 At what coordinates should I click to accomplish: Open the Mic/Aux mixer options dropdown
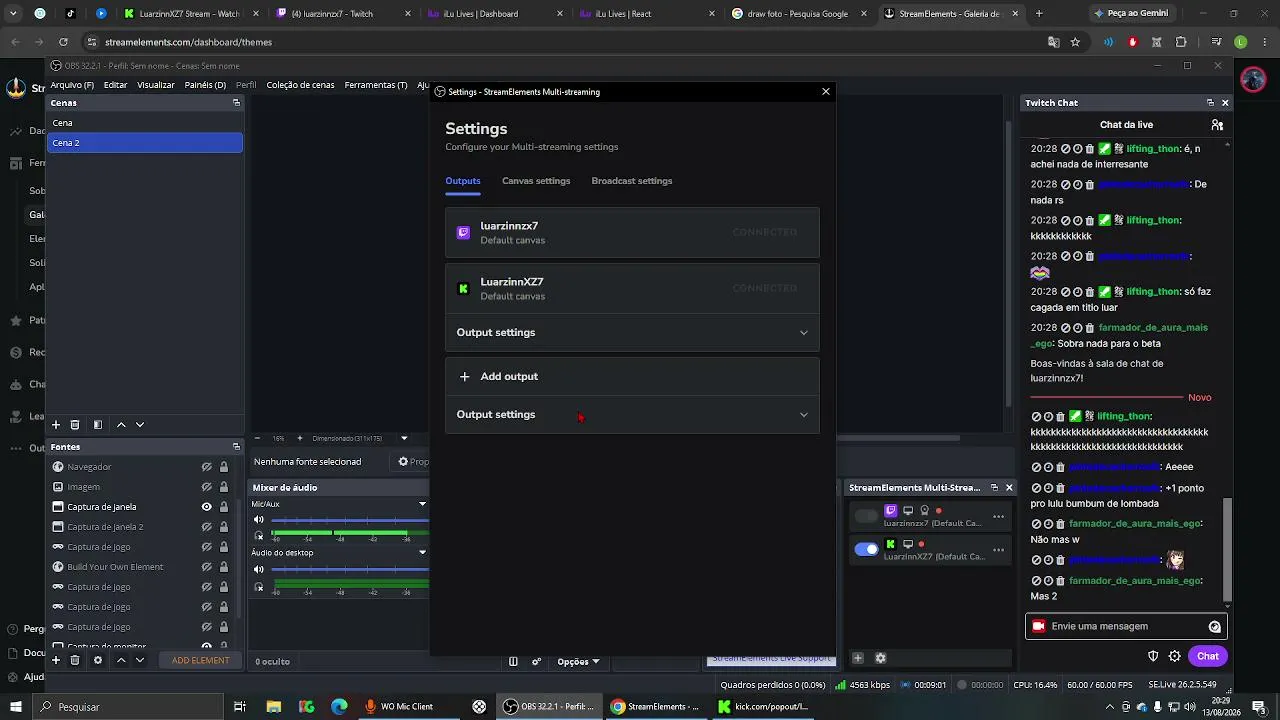coord(422,504)
